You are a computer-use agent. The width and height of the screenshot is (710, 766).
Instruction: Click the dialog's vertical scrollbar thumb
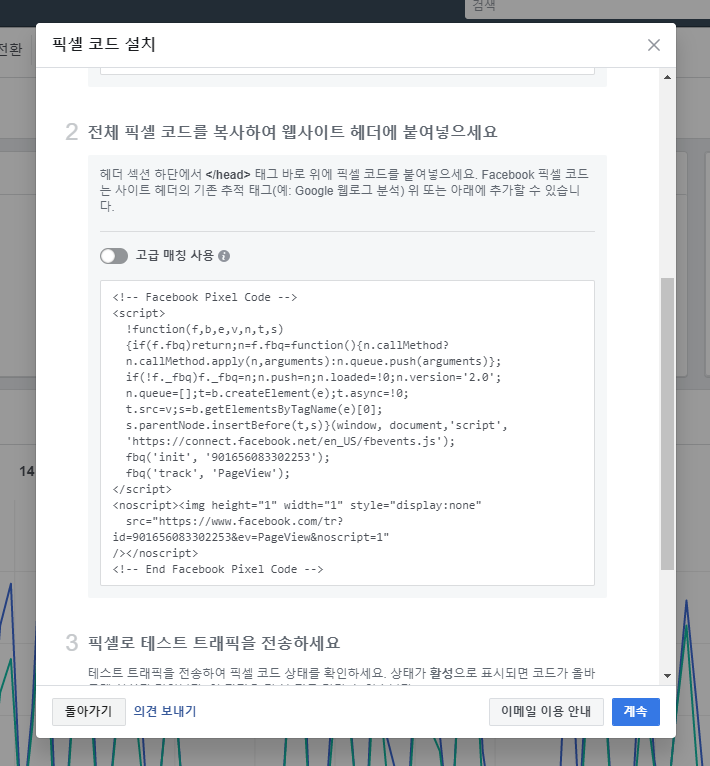(667, 423)
